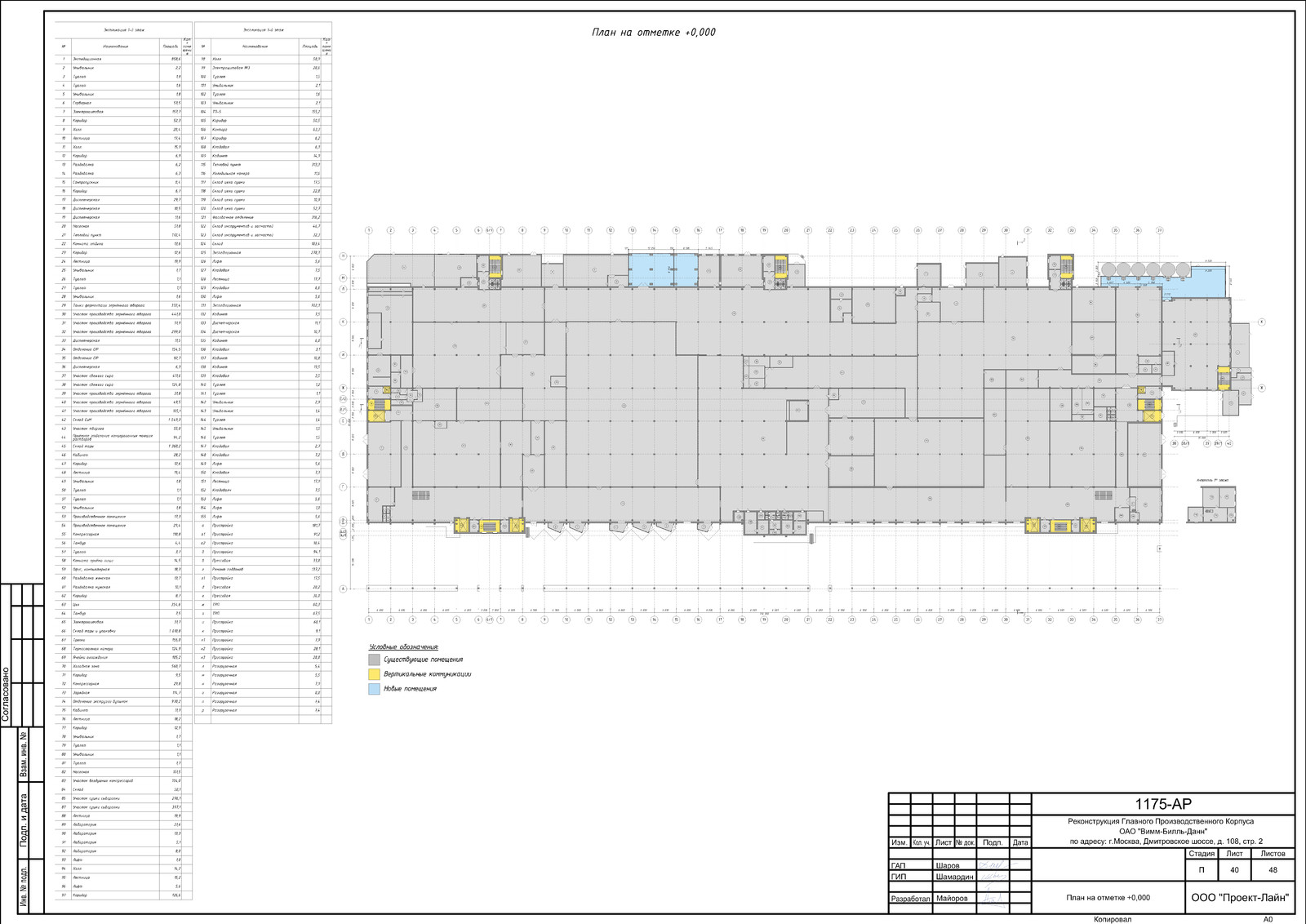The height and width of the screenshot is (924, 1306).
Task: Click the italic plan title at sheet top
Action: click(x=653, y=32)
